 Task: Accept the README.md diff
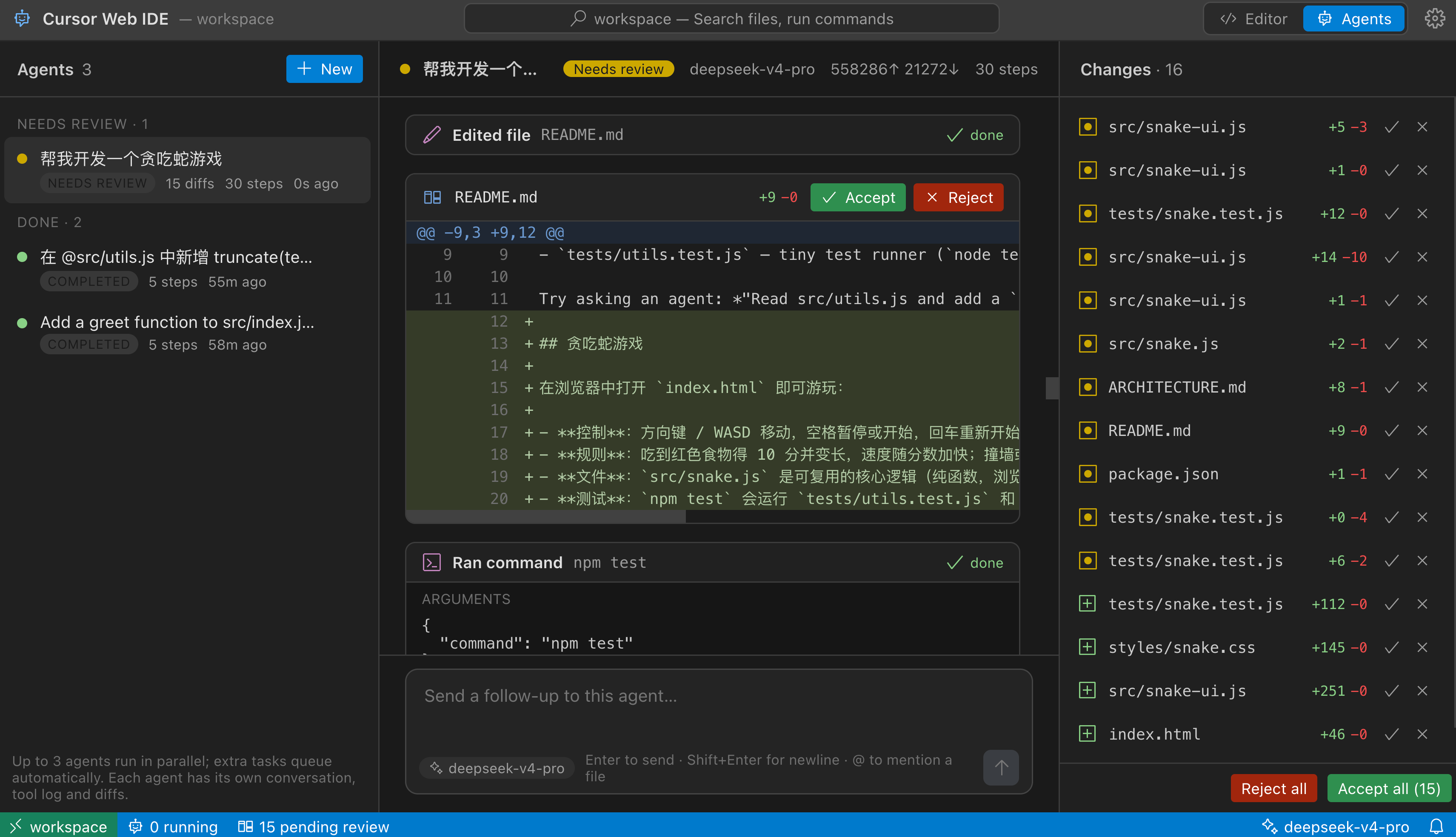pyautogui.click(x=858, y=197)
